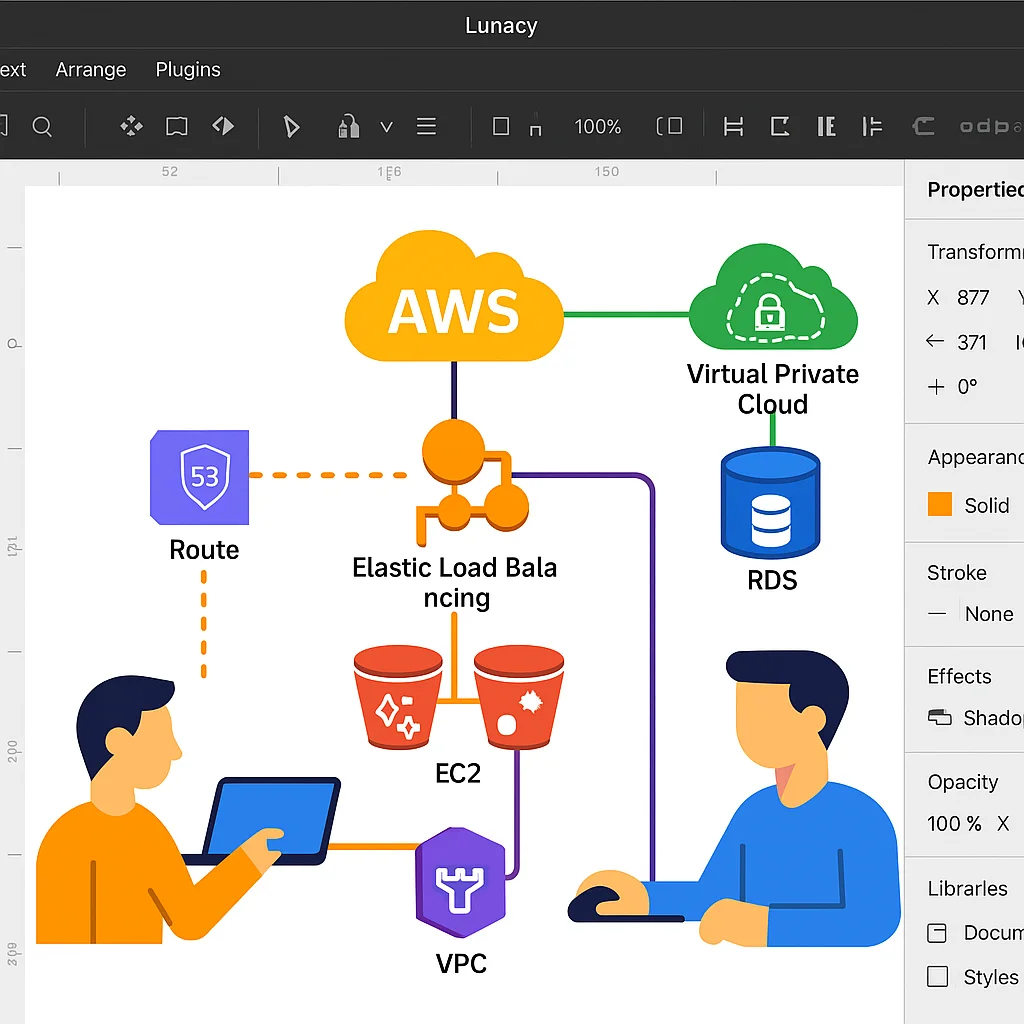Select the Code view icon
The height and width of the screenshot is (1024, 1024).
[x=224, y=127]
